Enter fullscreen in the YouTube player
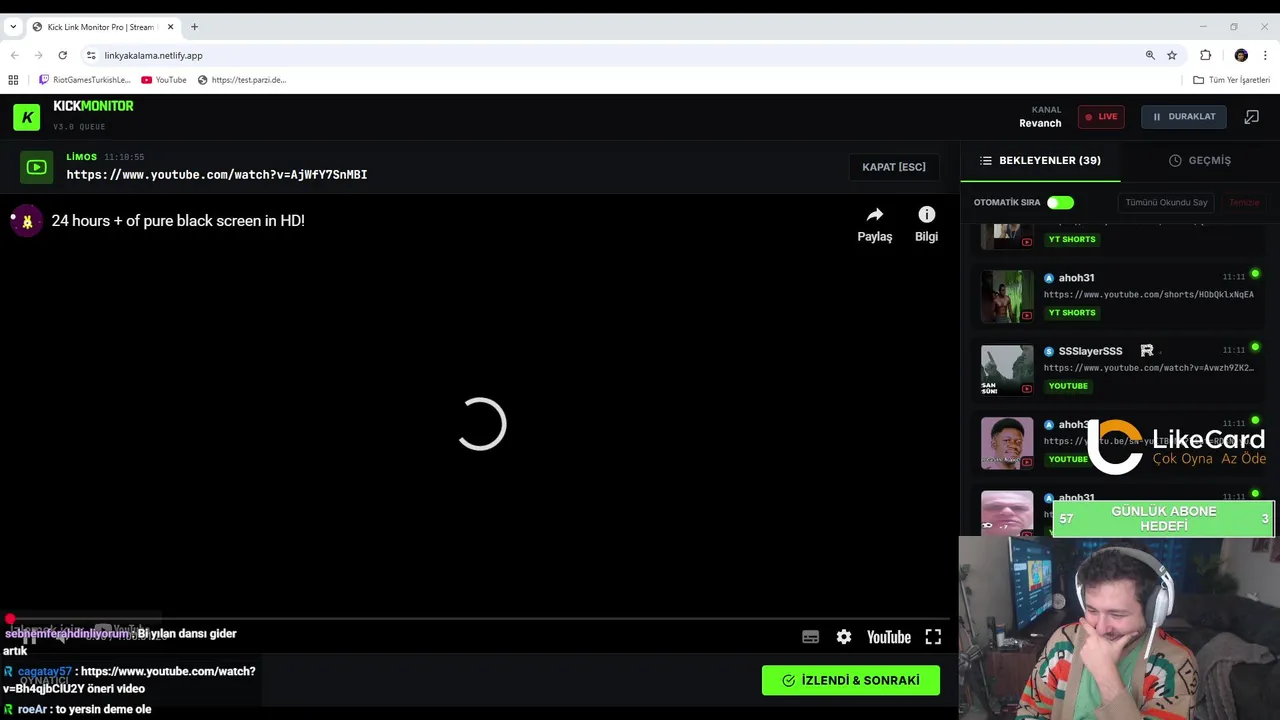 pyautogui.click(x=933, y=637)
